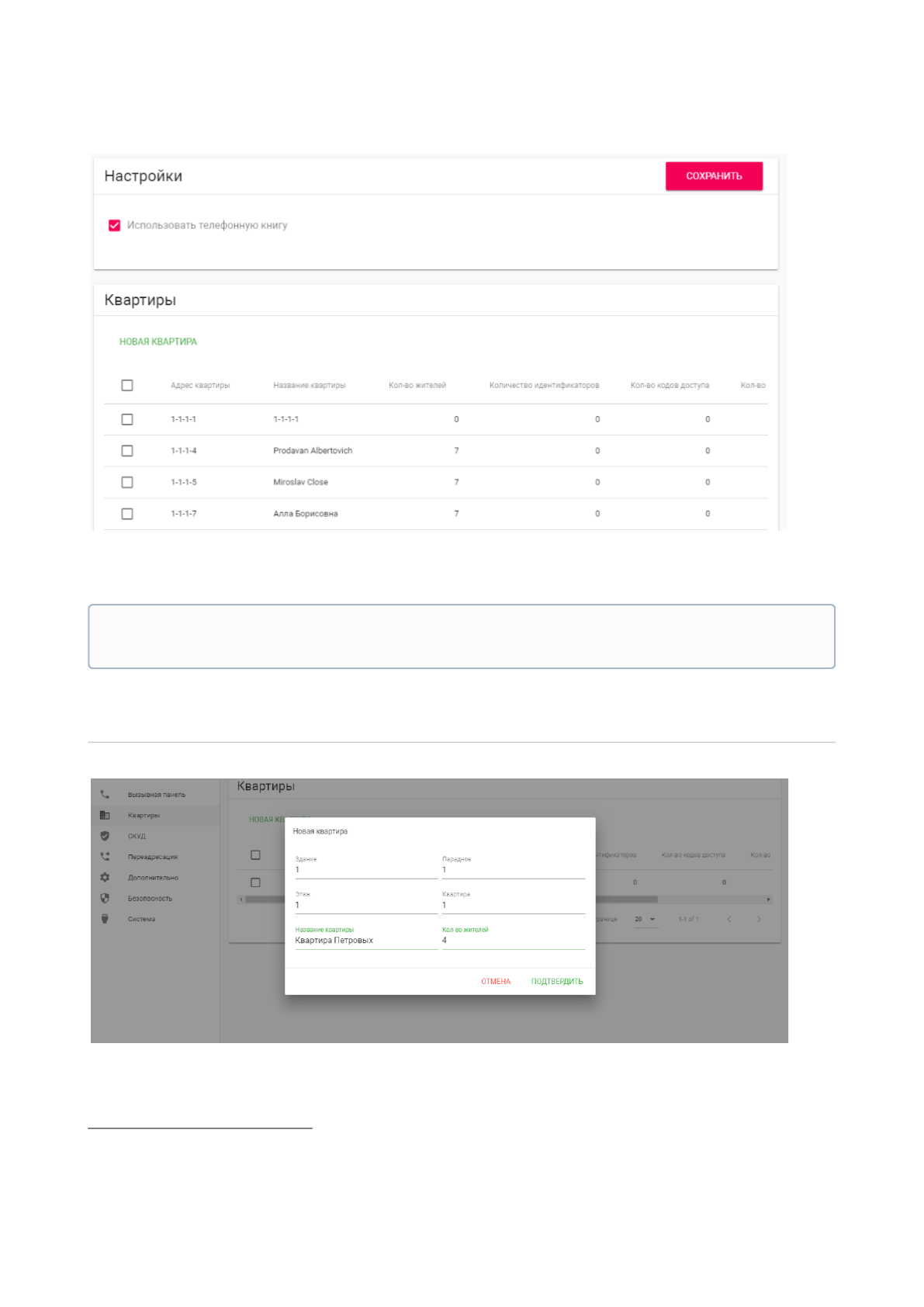
Task: Tick the checkbox for apartment 1-1-1-7
Action: (127, 514)
